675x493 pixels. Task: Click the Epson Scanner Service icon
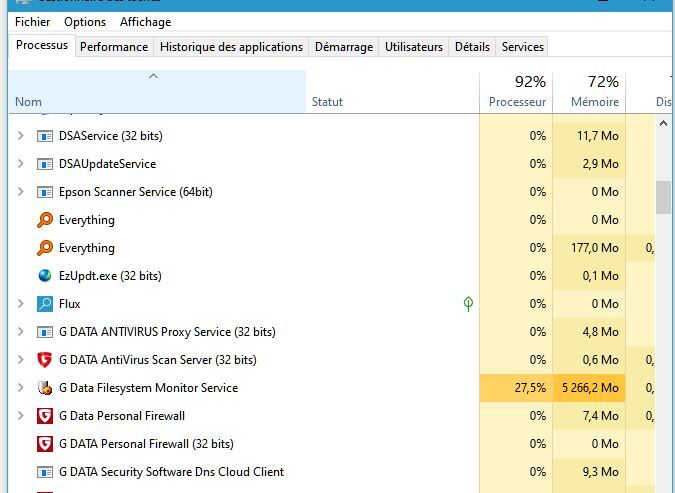click(44, 192)
